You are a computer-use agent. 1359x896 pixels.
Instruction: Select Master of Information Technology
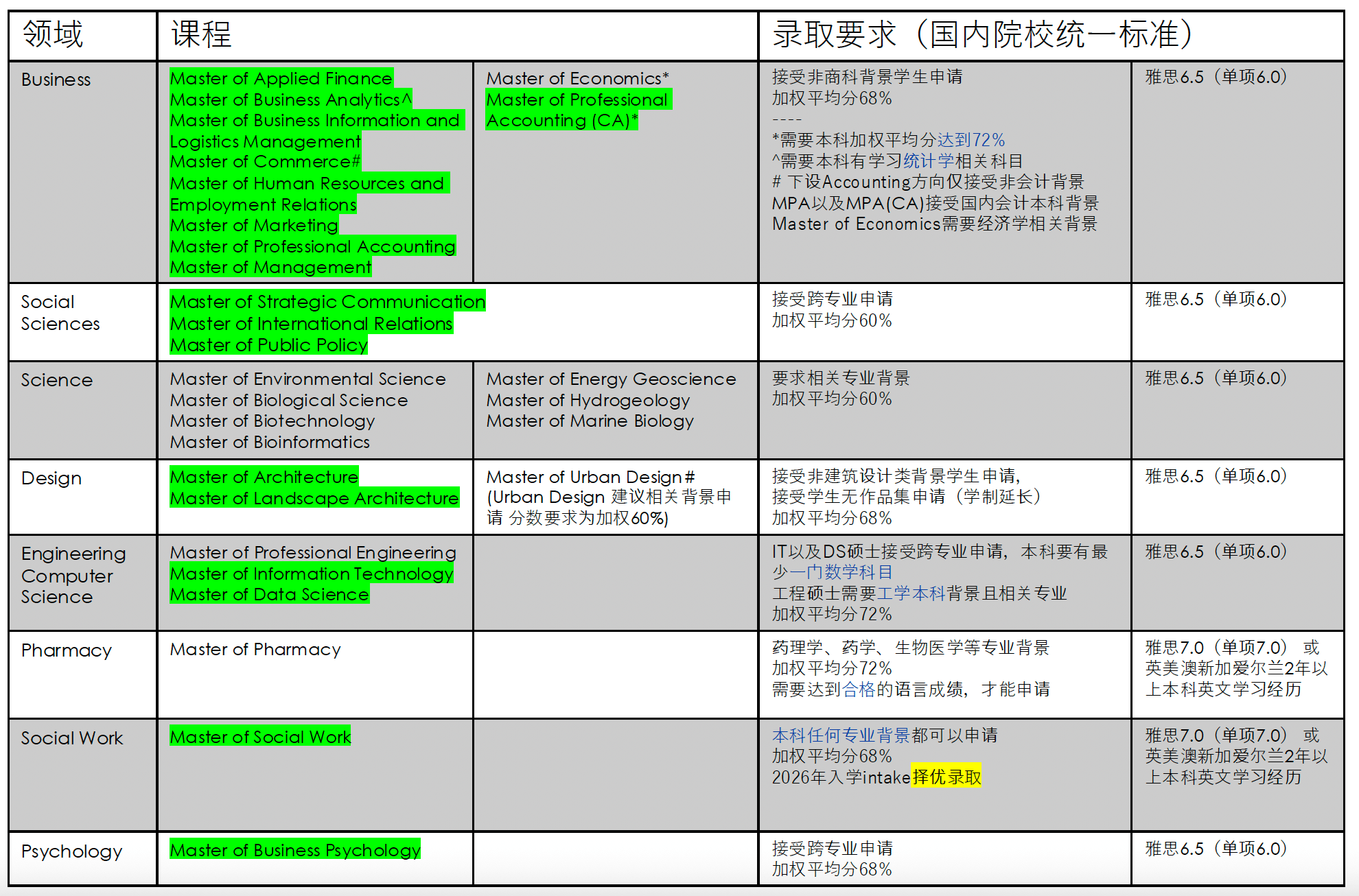(x=312, y=573)
